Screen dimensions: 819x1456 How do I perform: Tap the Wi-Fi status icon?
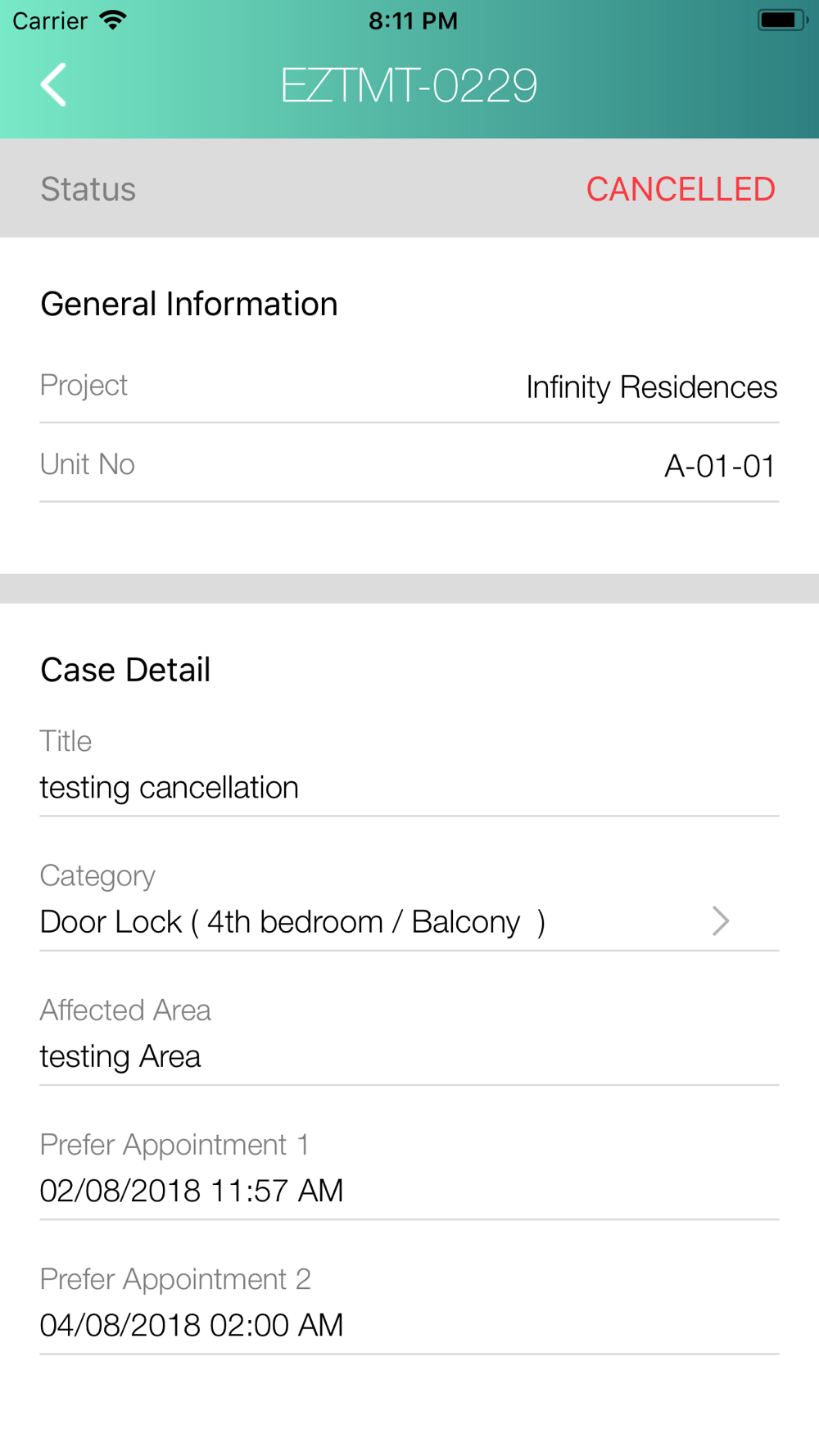coord(112,20)
